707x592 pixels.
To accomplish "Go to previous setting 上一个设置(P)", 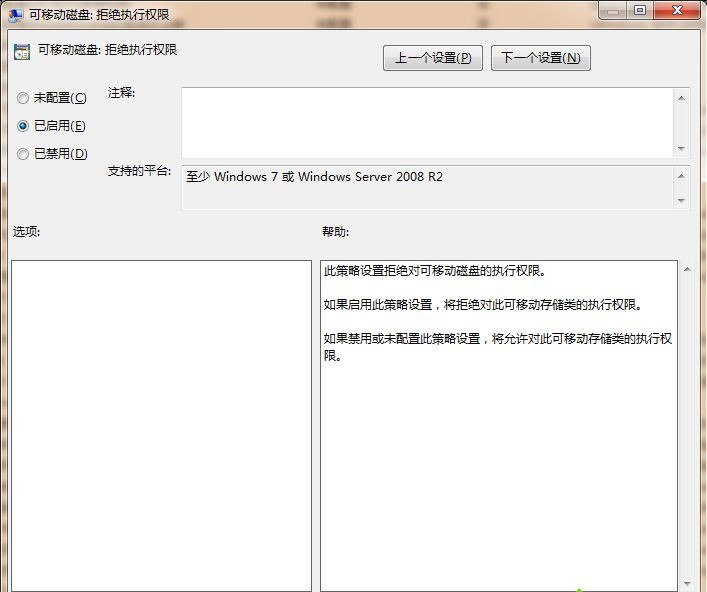I will [433, 58].
